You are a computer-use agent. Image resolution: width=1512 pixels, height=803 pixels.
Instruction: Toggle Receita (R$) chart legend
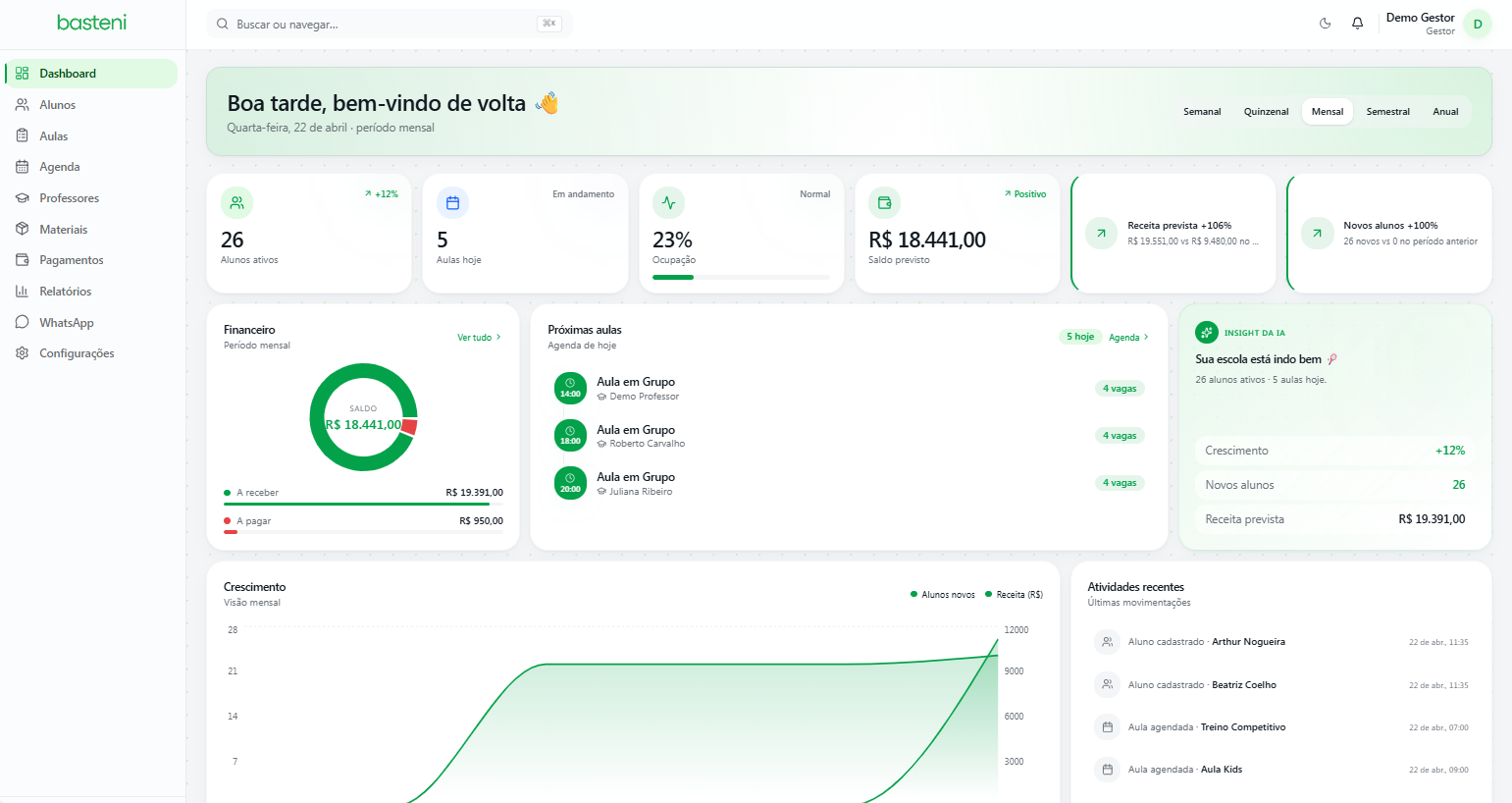pos(1015,595)
